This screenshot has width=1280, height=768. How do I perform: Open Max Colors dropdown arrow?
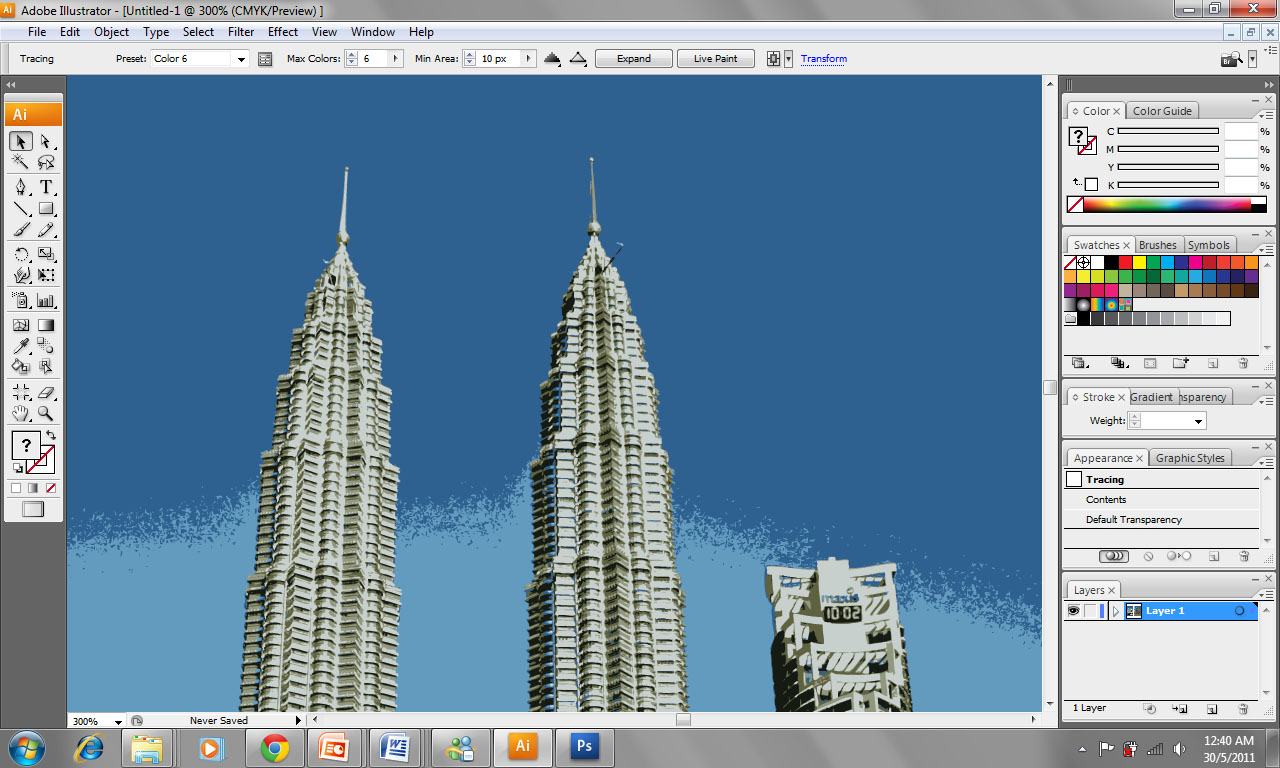(x=396, y=59)
